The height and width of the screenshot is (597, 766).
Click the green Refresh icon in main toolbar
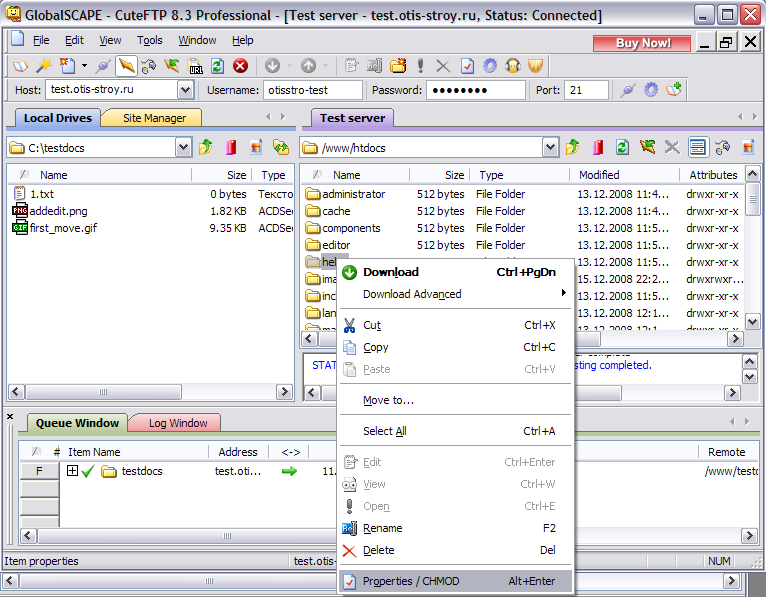click(217, 65)
